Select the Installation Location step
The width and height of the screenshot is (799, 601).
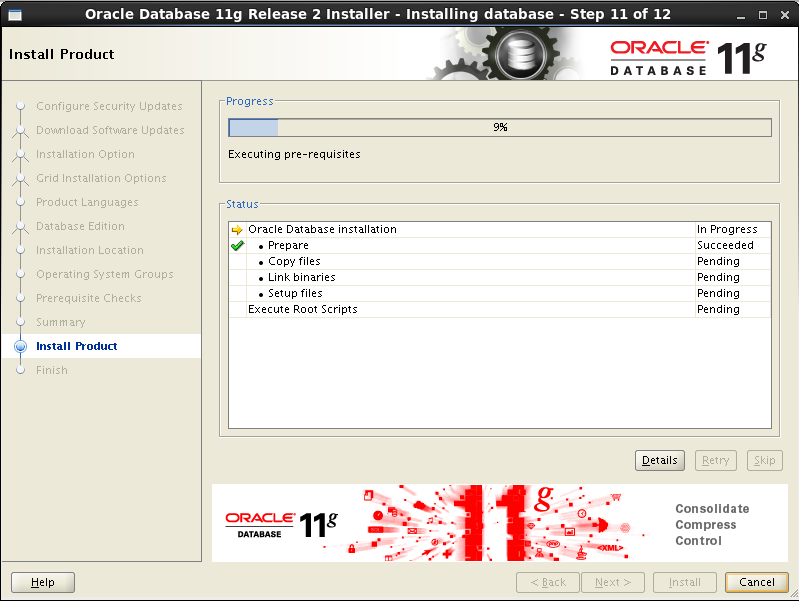[x=90, y=250]
